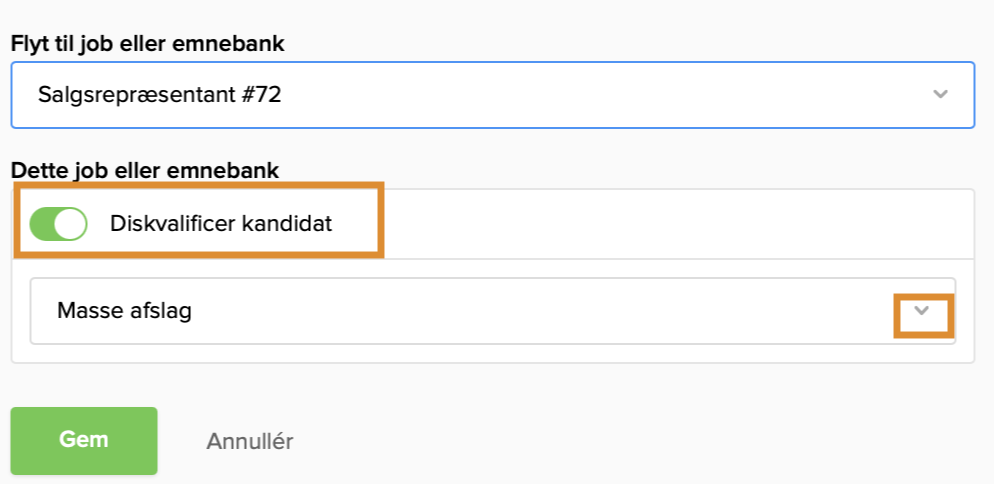Click the "Dette job eller emnebank" heading
The image size is (994, 484).
(145, 170)
